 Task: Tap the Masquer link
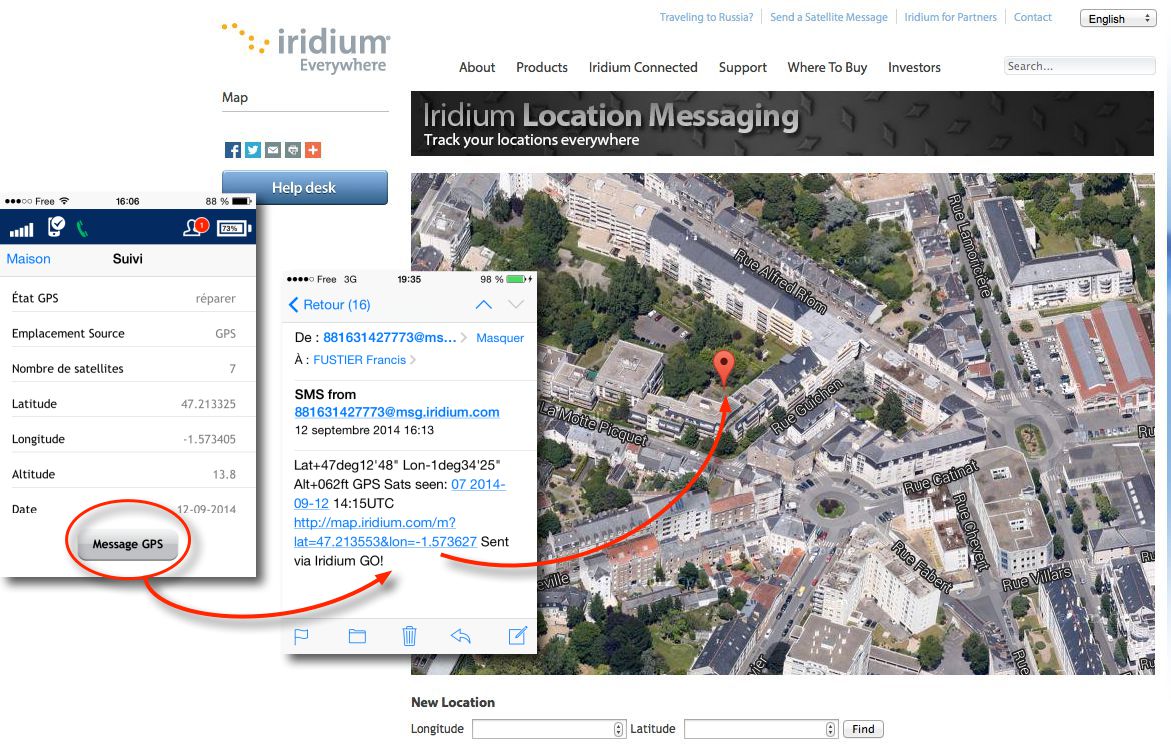tap(500, 338)
